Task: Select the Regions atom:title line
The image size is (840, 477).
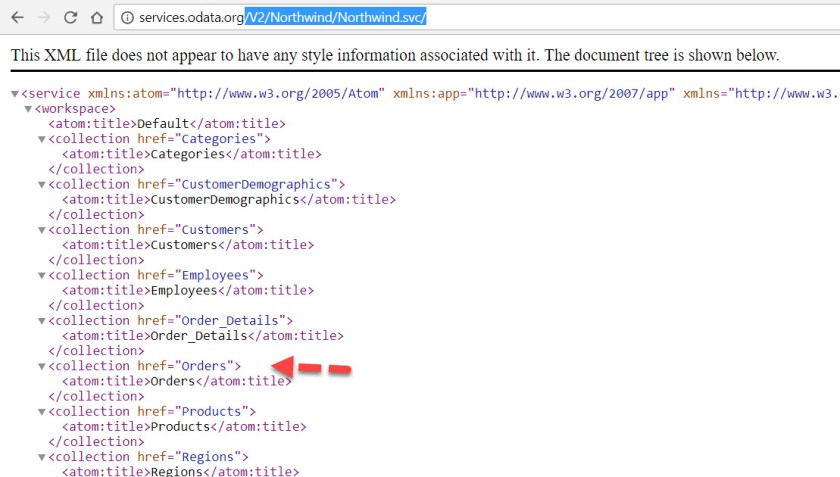Action: [x=181, y=471]
